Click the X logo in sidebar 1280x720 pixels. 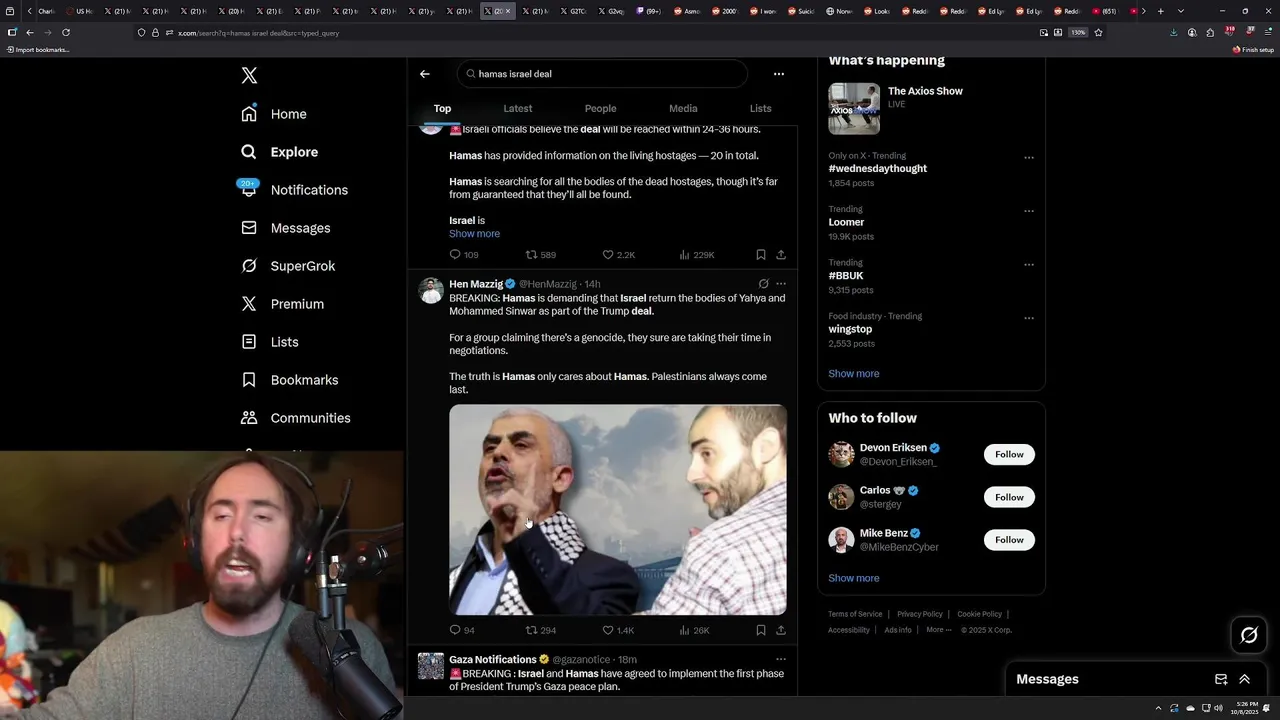[249, 76]
